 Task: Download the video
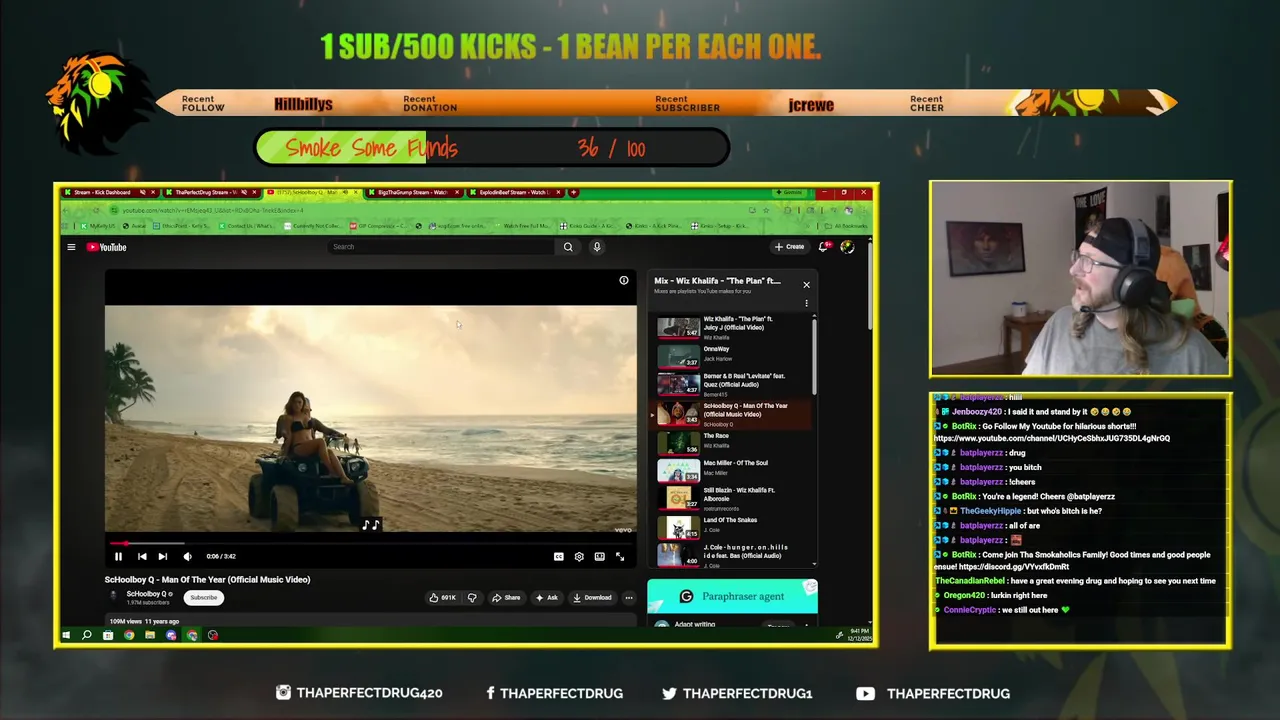(x=592, y=598)
